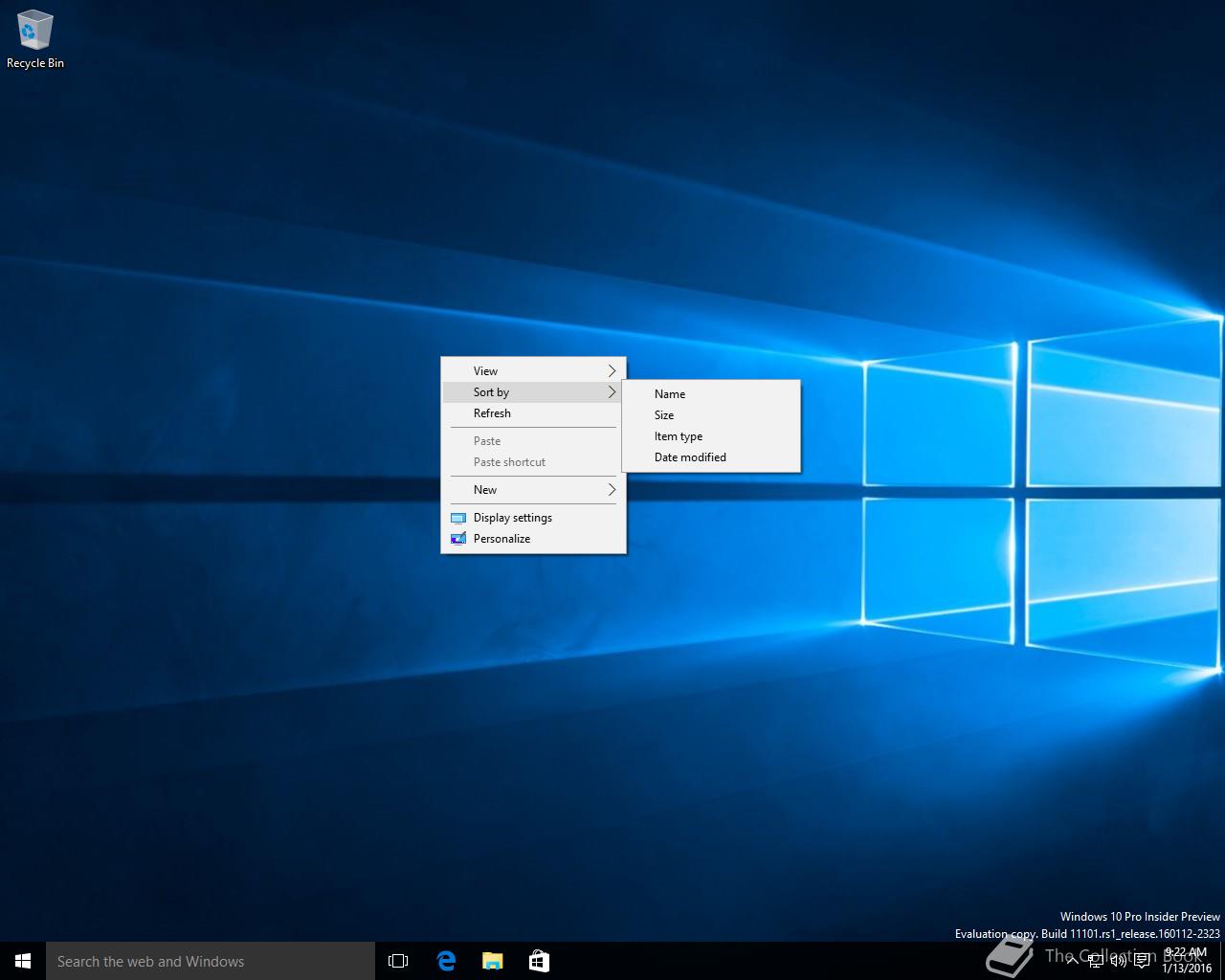This screenshot has height=980, width=1225.
Task: Open the View submenu in context menu
Action: click(533, 371)
